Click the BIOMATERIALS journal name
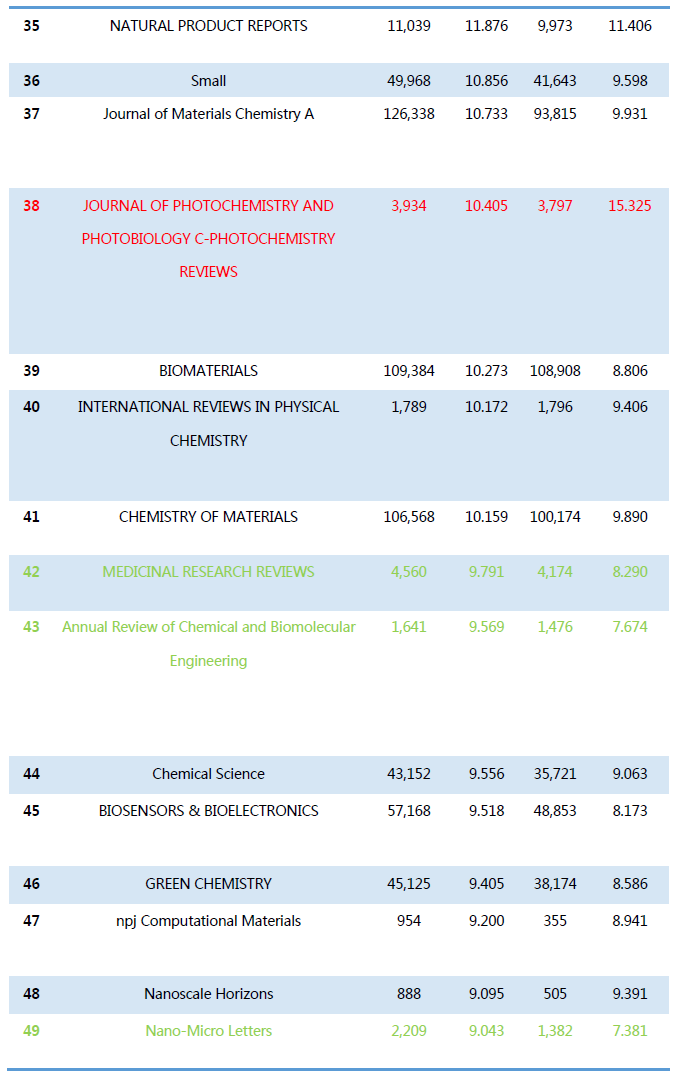This screenshot has width=677, height=1083. coord(208,371)
